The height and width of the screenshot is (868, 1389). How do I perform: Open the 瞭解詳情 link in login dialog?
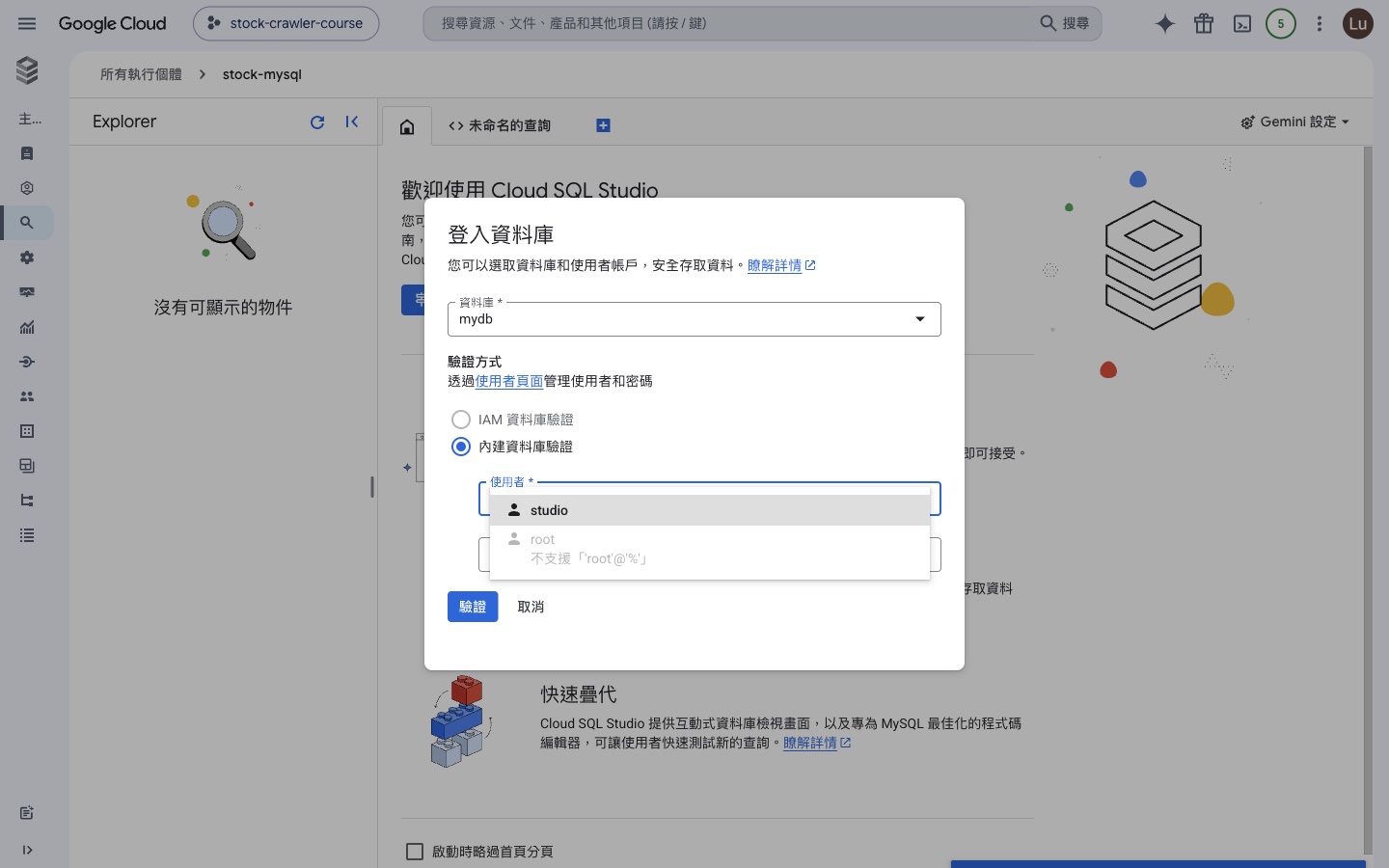click(781, 265)
